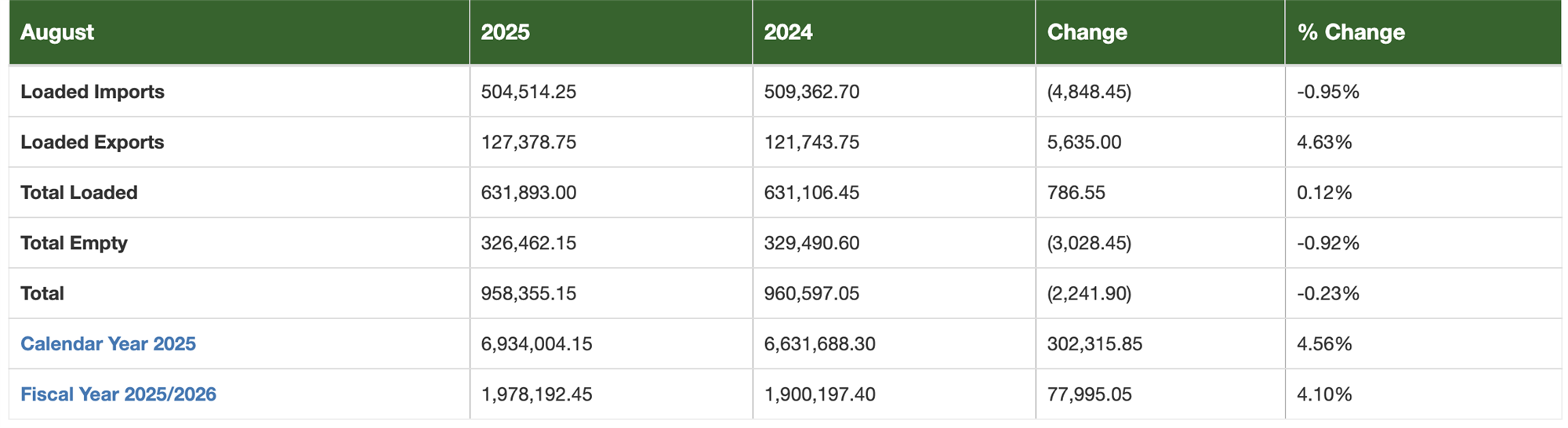Select the 2024 column header

788,32
